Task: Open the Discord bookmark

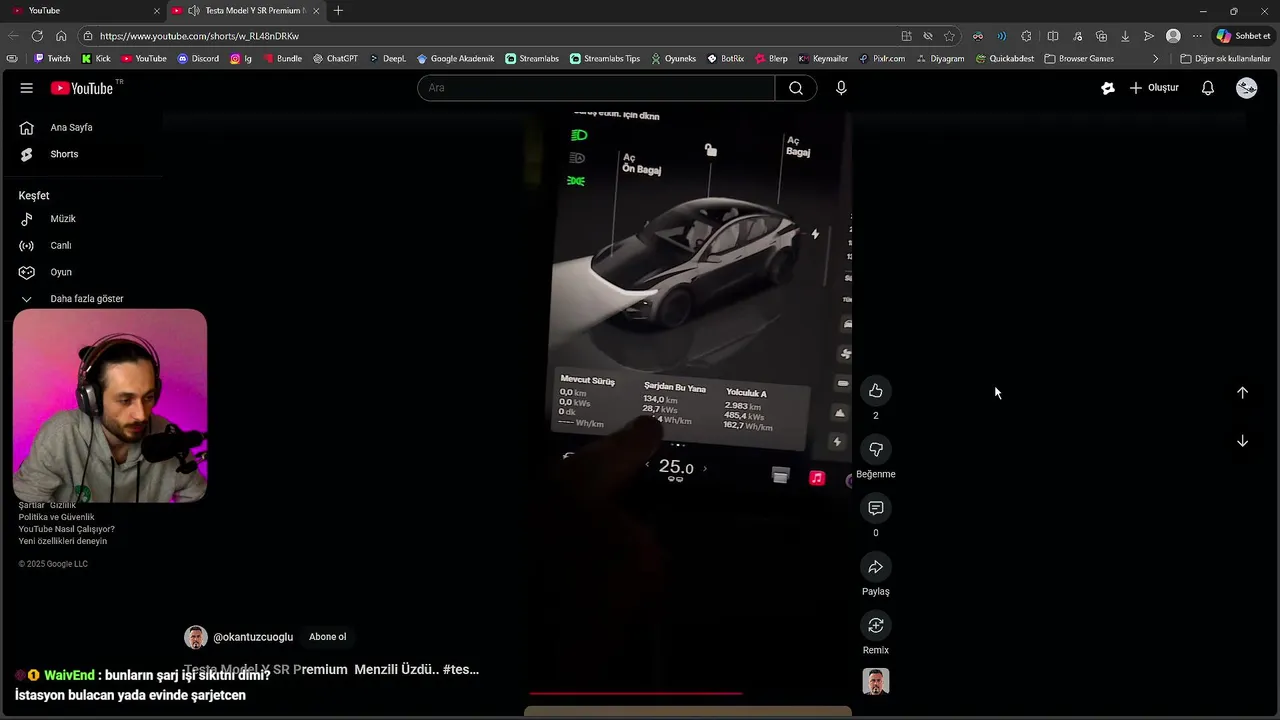Action: (198, 58)
